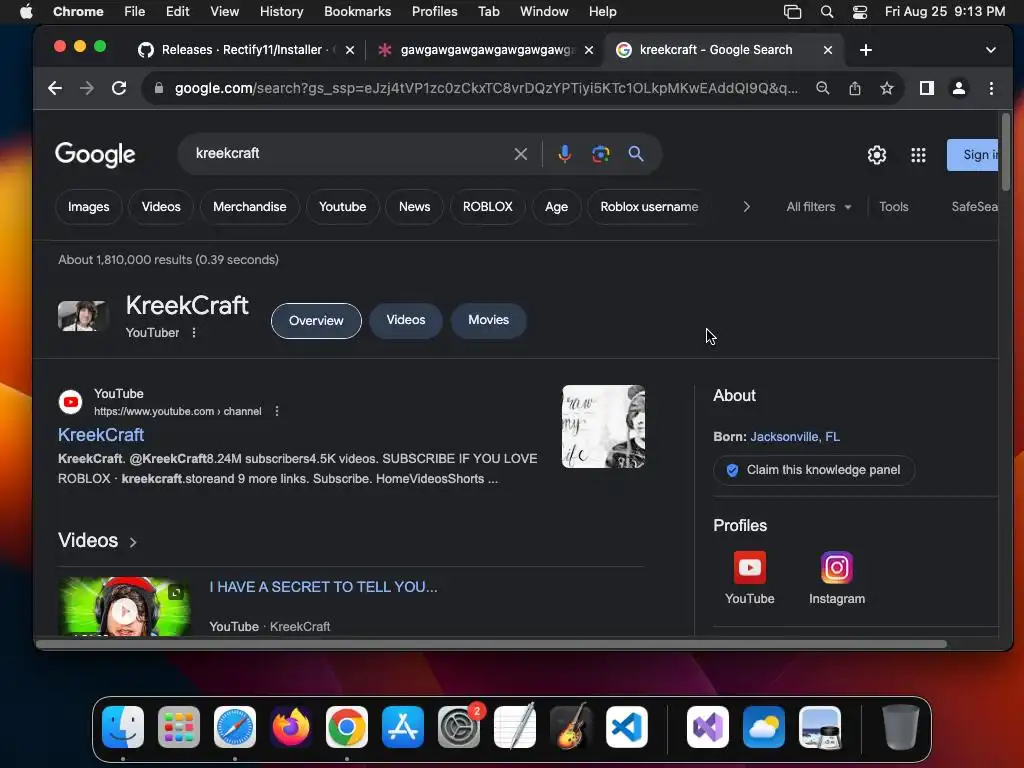Close the kreekcraft Google Search tab
The width and height of the screenshot is (1024, 768).
click(827, 50)
